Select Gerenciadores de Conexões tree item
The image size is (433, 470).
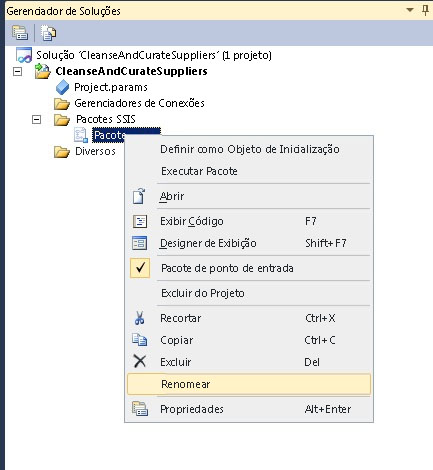pyautogui.click(x=139, y=103)
